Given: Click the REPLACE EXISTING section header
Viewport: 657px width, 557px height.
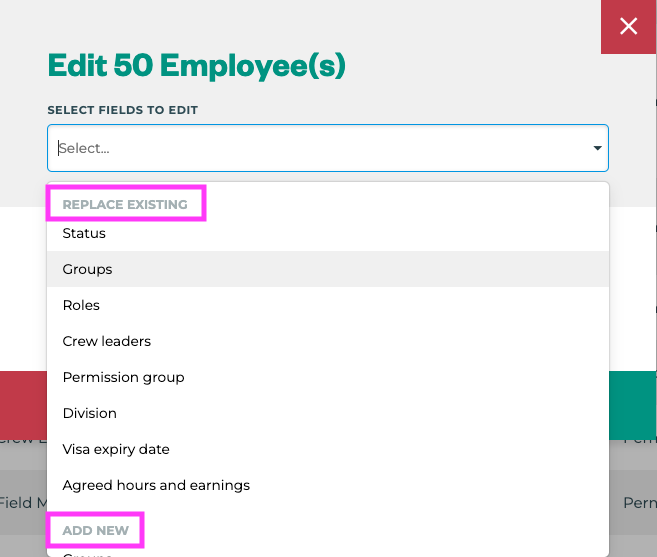Looking at the screenshot, I should (x=125, y=204).
